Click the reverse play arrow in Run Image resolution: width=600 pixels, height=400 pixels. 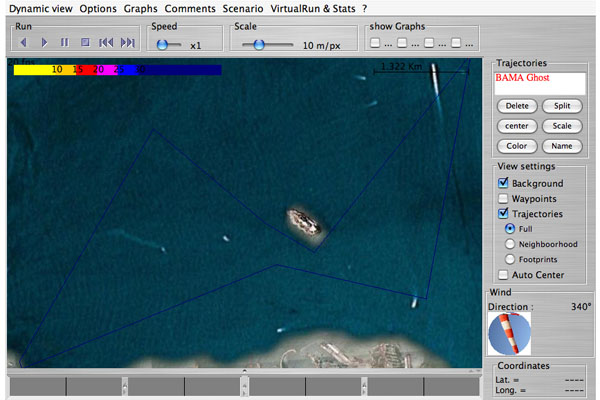point(24,42)
